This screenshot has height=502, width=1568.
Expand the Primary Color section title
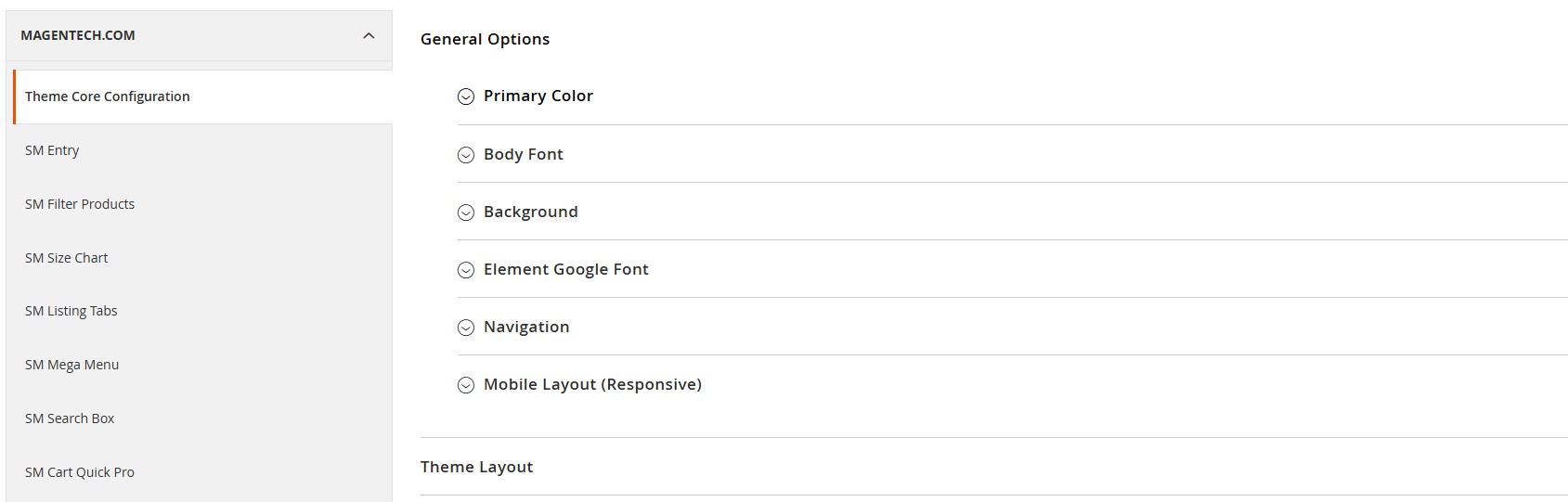(x=538, y=96)
